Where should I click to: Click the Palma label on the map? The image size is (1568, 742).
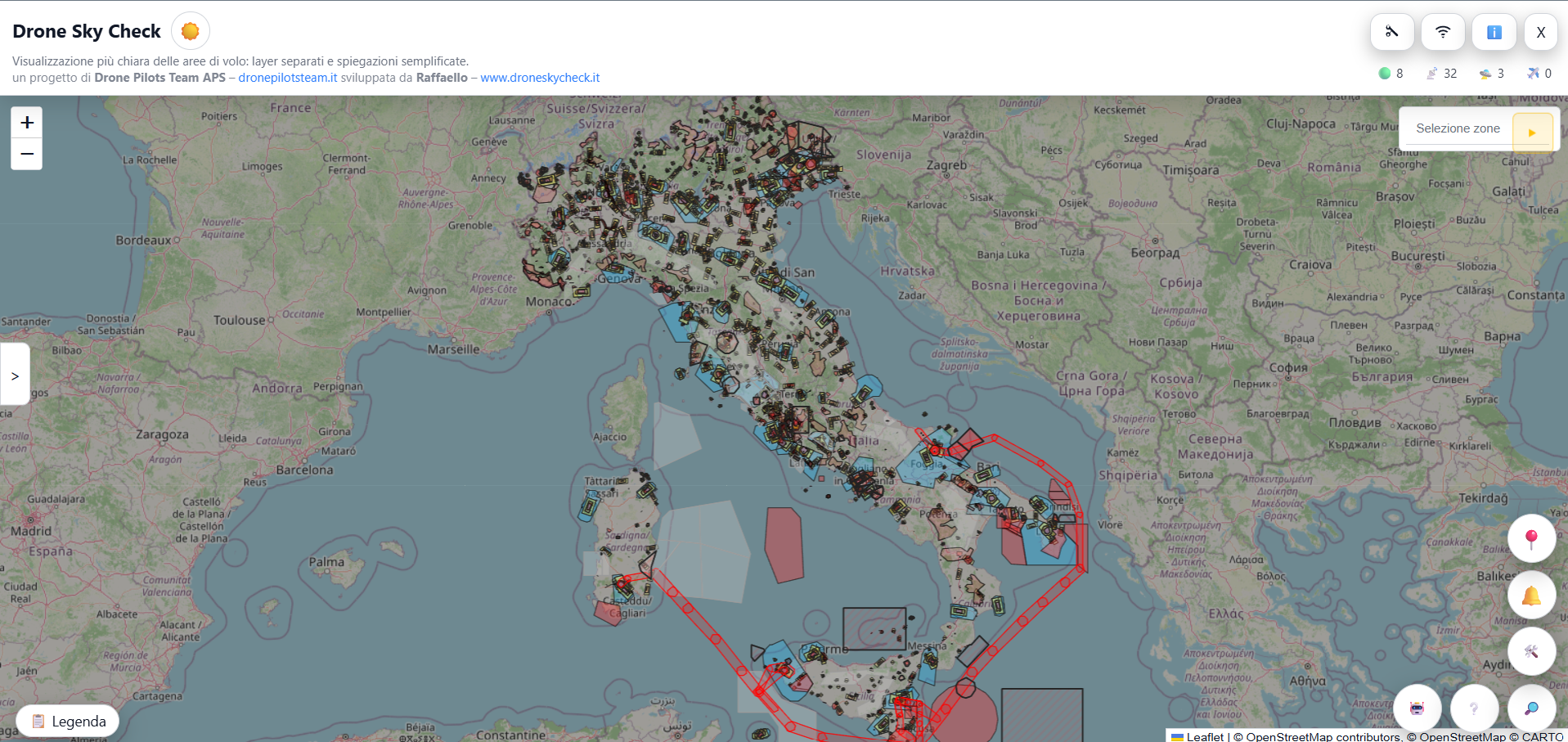click(x=326, y=562)
